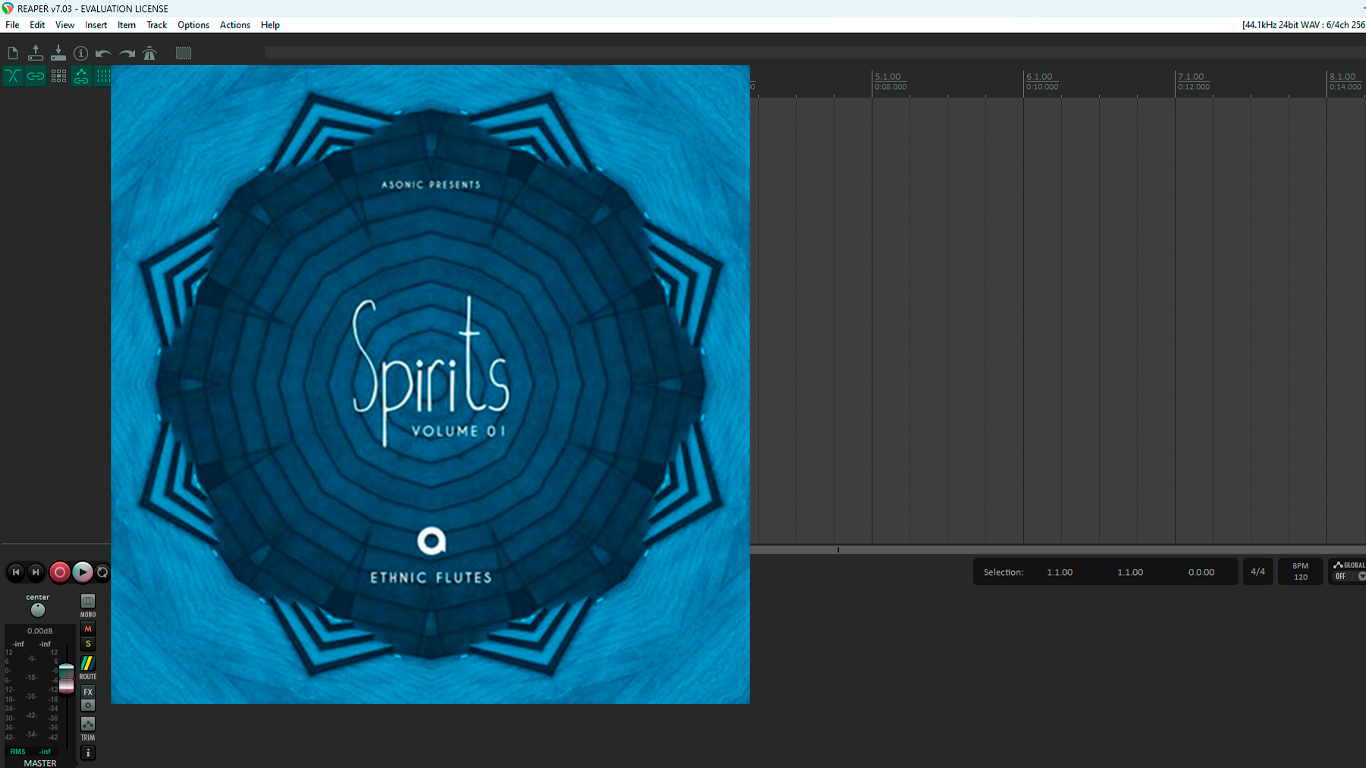
Task: Open master FX chain button
Action: pos(88,692)
